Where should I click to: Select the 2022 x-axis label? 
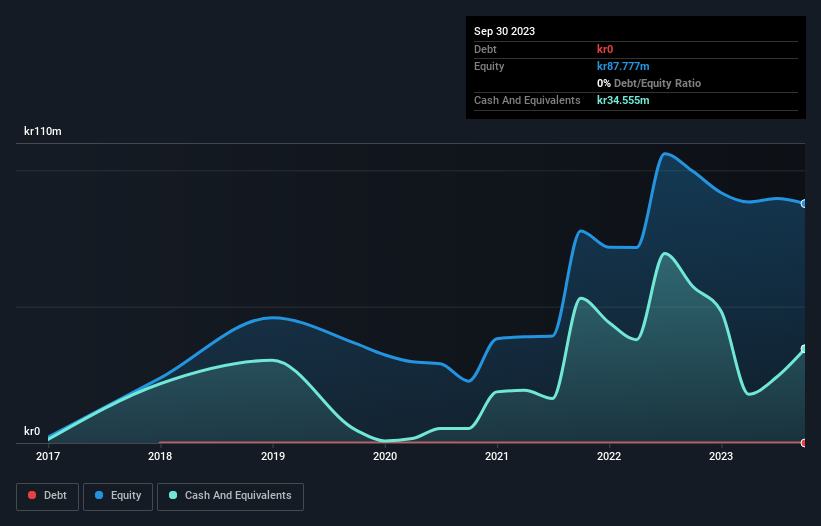click(609, 456)
